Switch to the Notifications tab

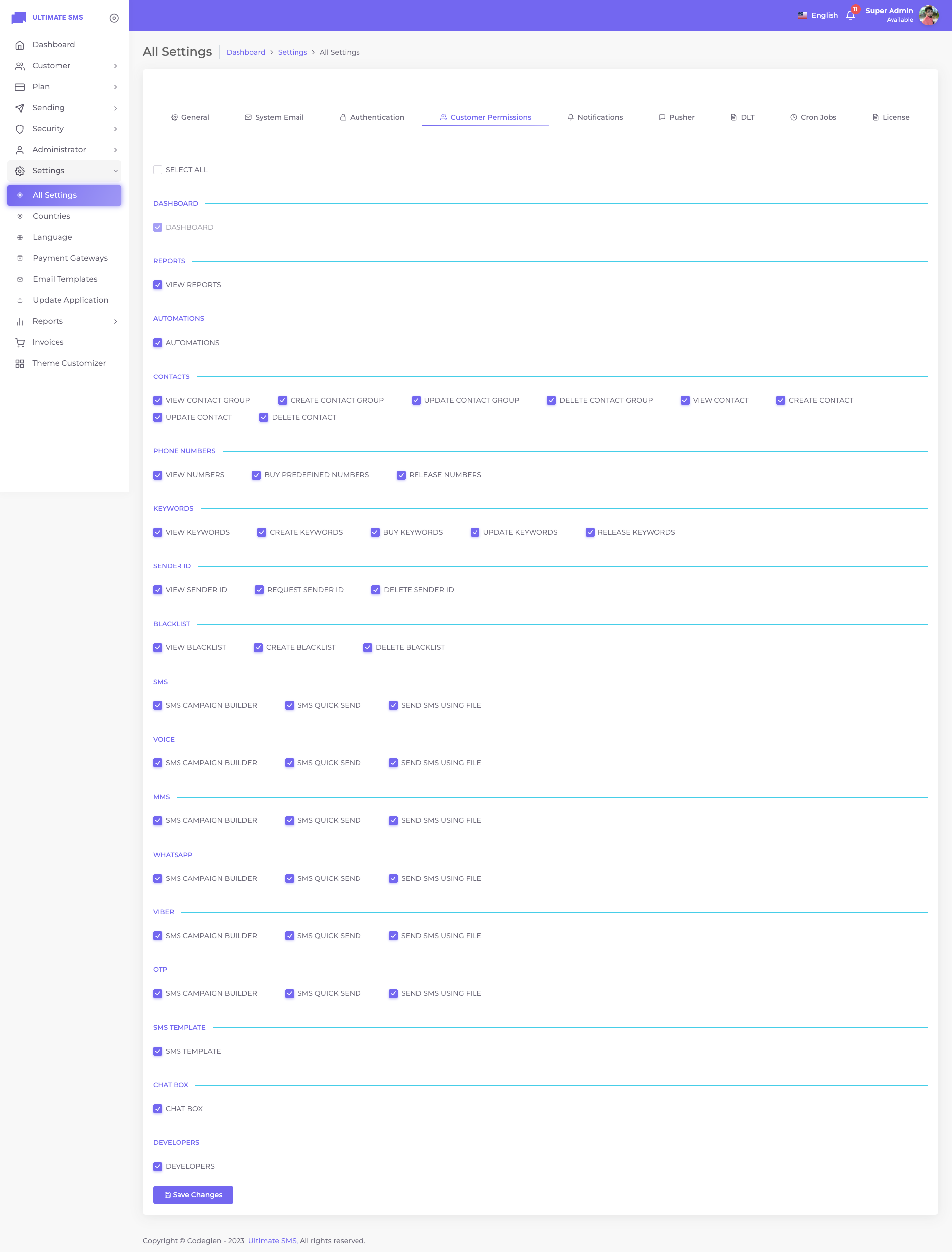click(595, 118)
